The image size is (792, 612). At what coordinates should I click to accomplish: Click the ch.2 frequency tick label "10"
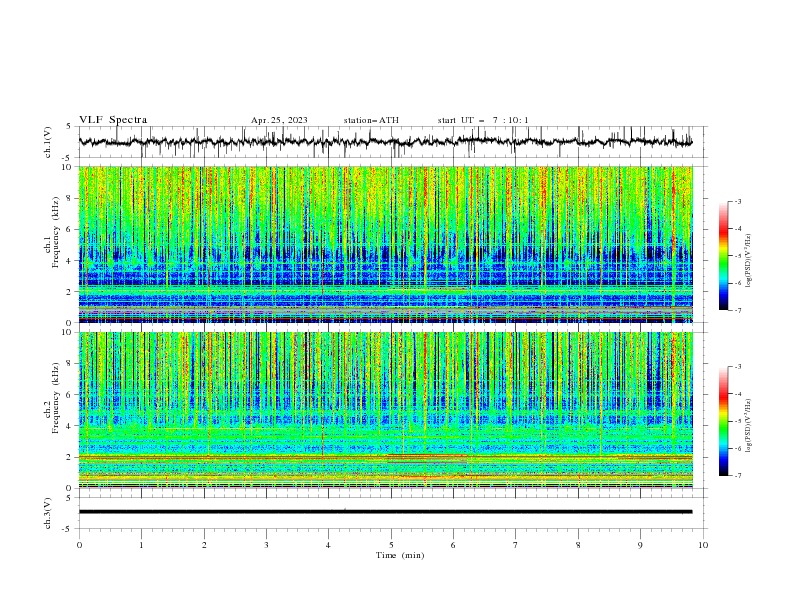tap(67, 332)
